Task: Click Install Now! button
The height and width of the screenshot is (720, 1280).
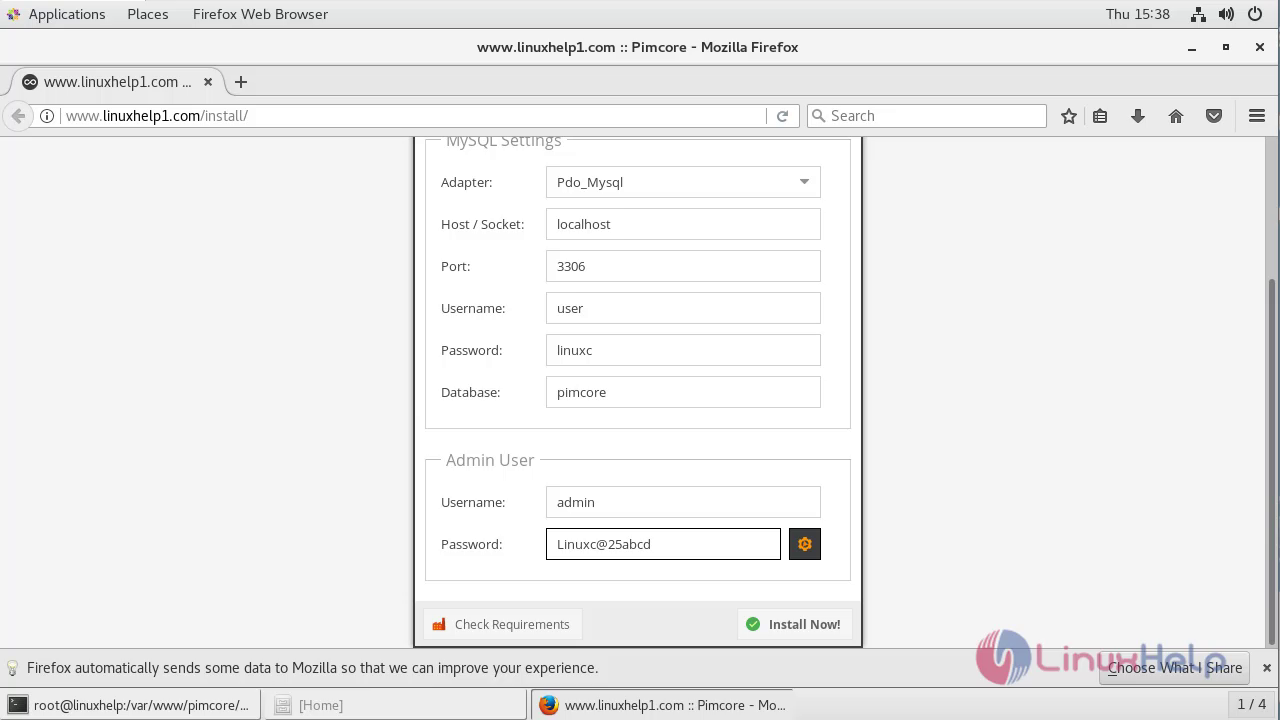Action: [795, 624]
